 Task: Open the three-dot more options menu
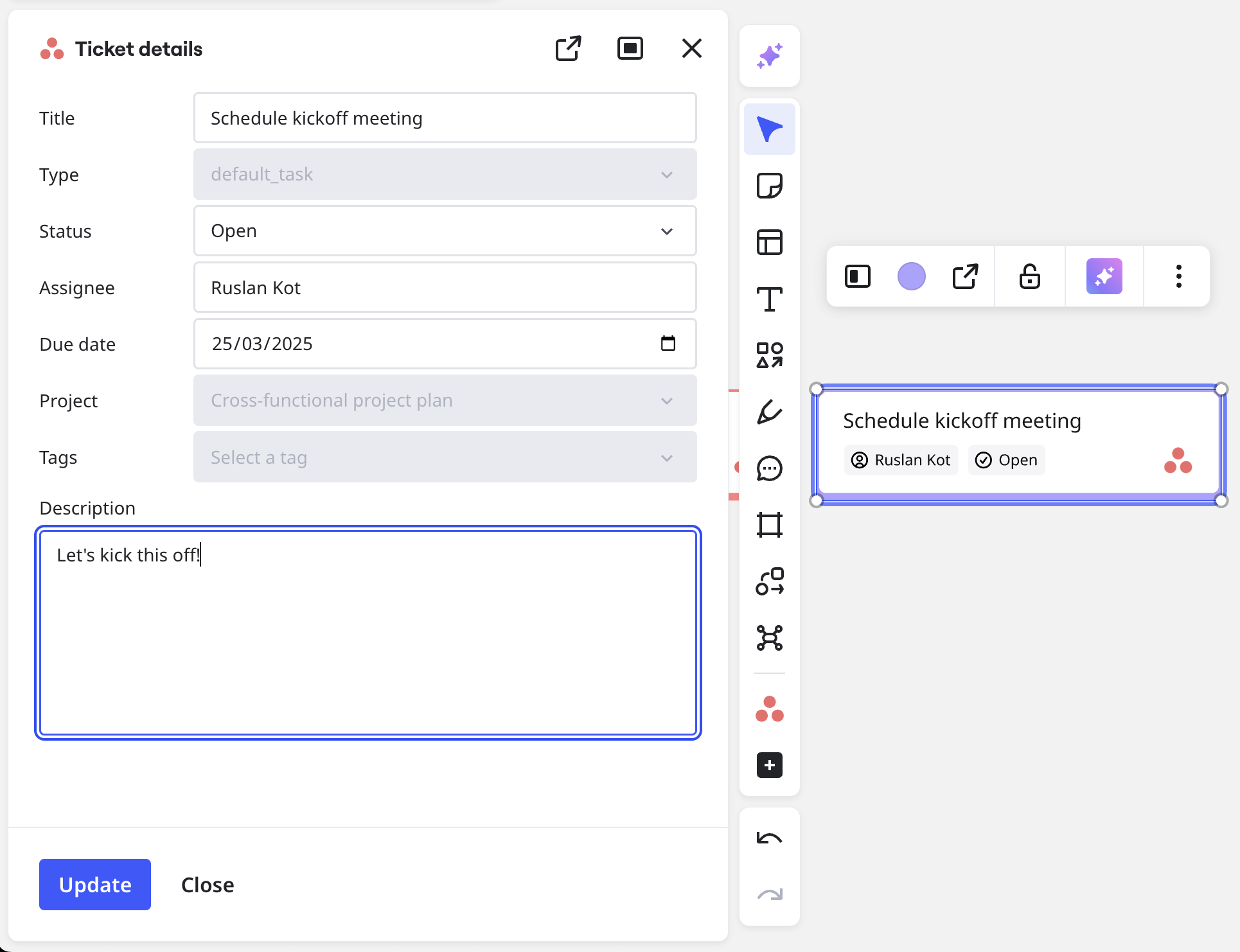pyautogui.click(x=1178, y=276)
